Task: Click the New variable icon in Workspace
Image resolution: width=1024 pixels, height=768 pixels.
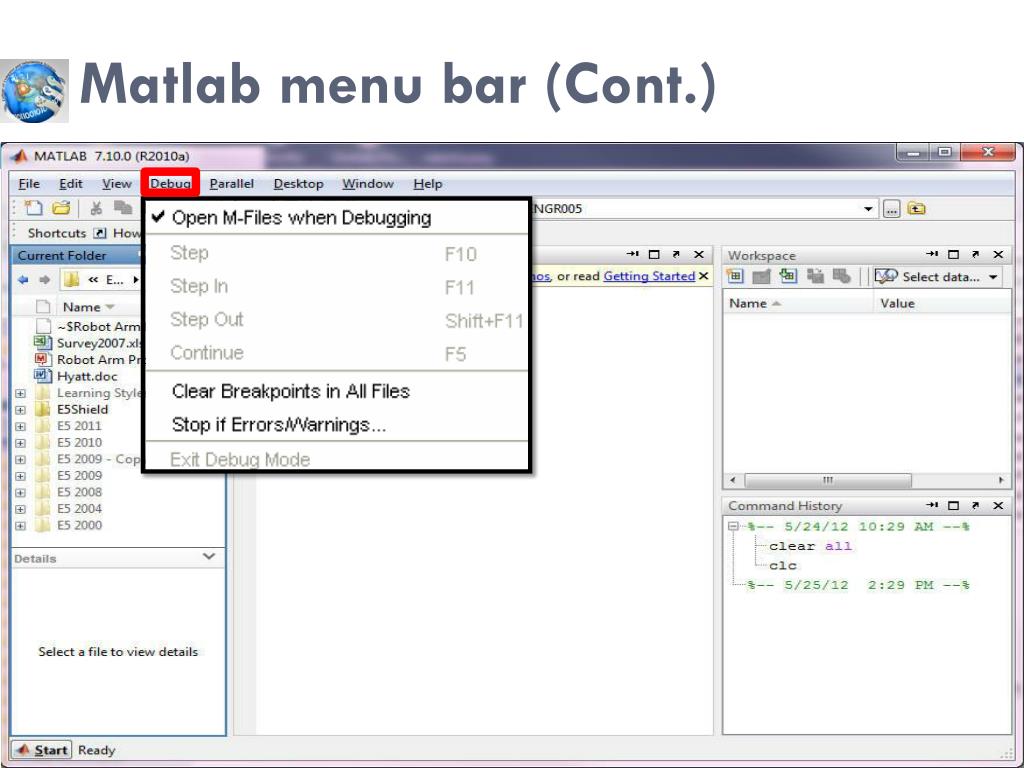Action: tap(735, 276)
